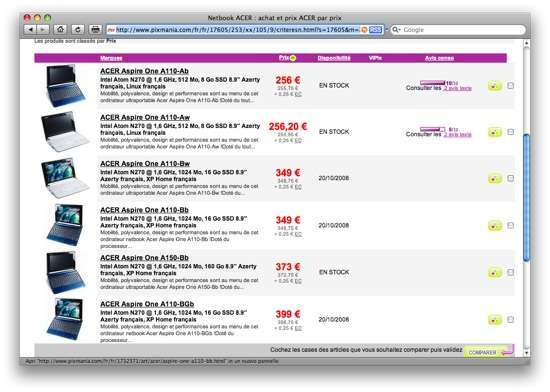Add ACER Aspire One A110-Aw to cart

[495, 132]
